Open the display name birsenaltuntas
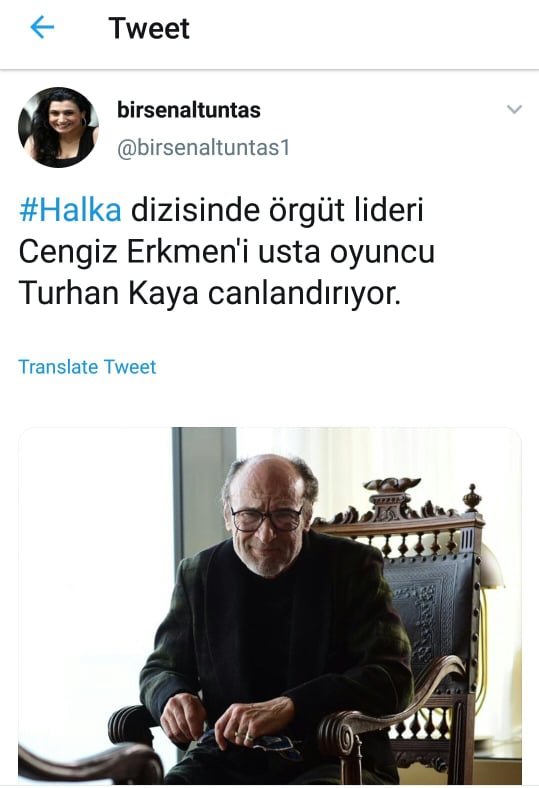 pos(189,110)
